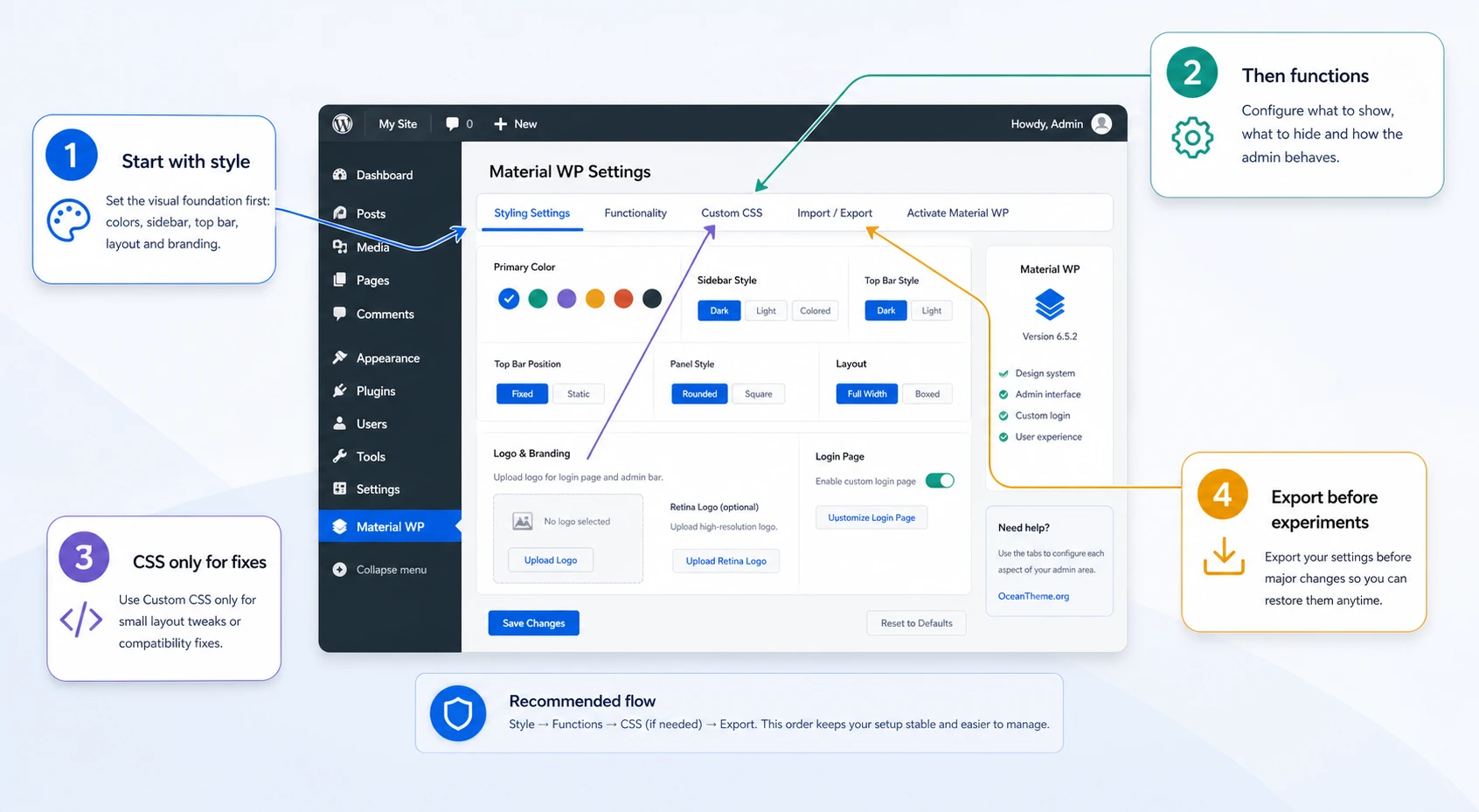Click the Plugins plug icon in sidebar

coord(340,391)
